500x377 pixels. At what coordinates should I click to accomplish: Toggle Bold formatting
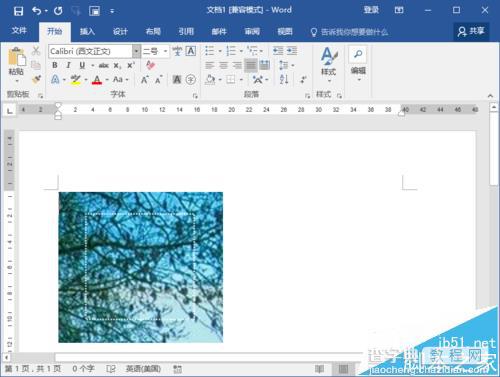(x=55, y=65)
